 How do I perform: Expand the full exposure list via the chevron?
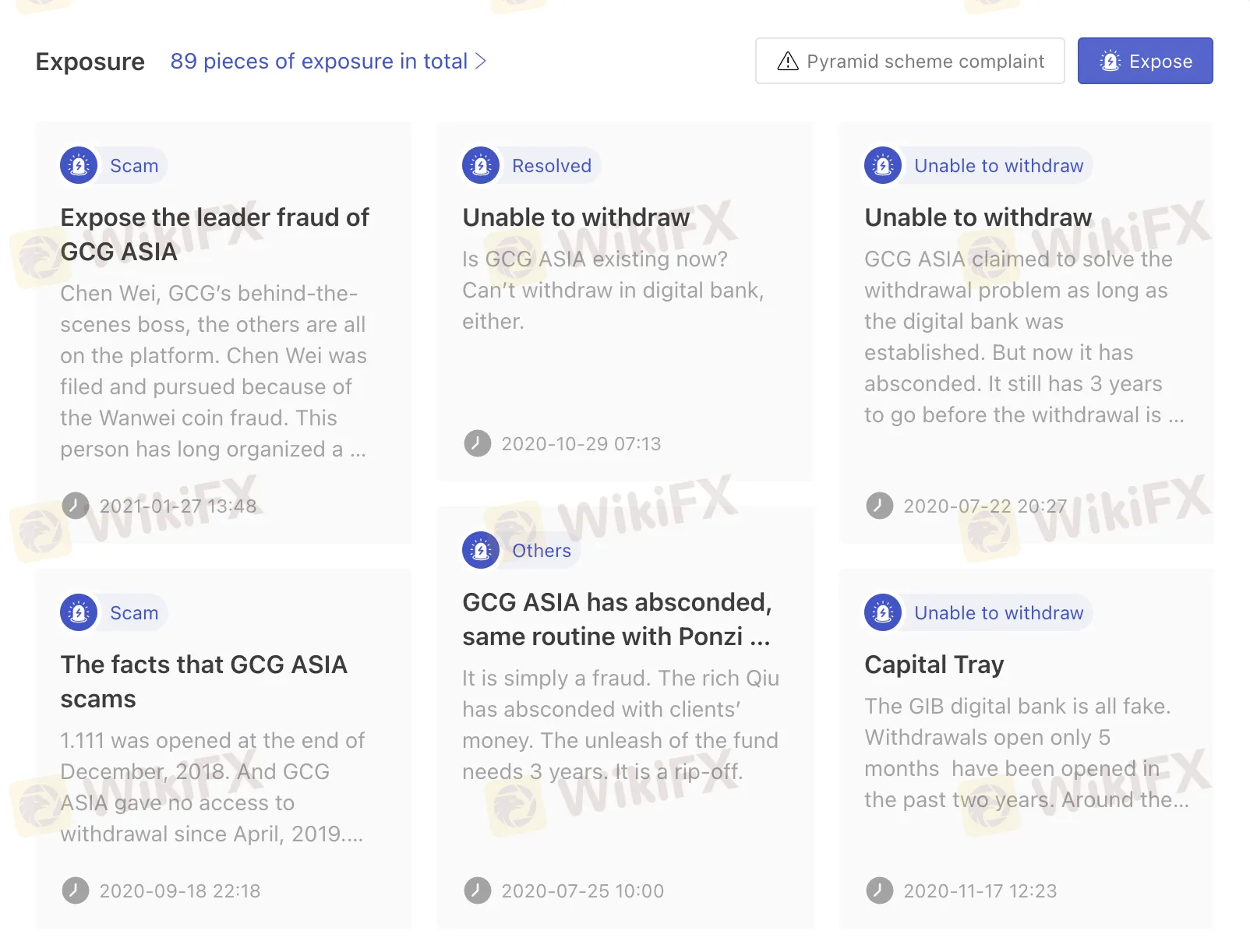tap(482, 61)
